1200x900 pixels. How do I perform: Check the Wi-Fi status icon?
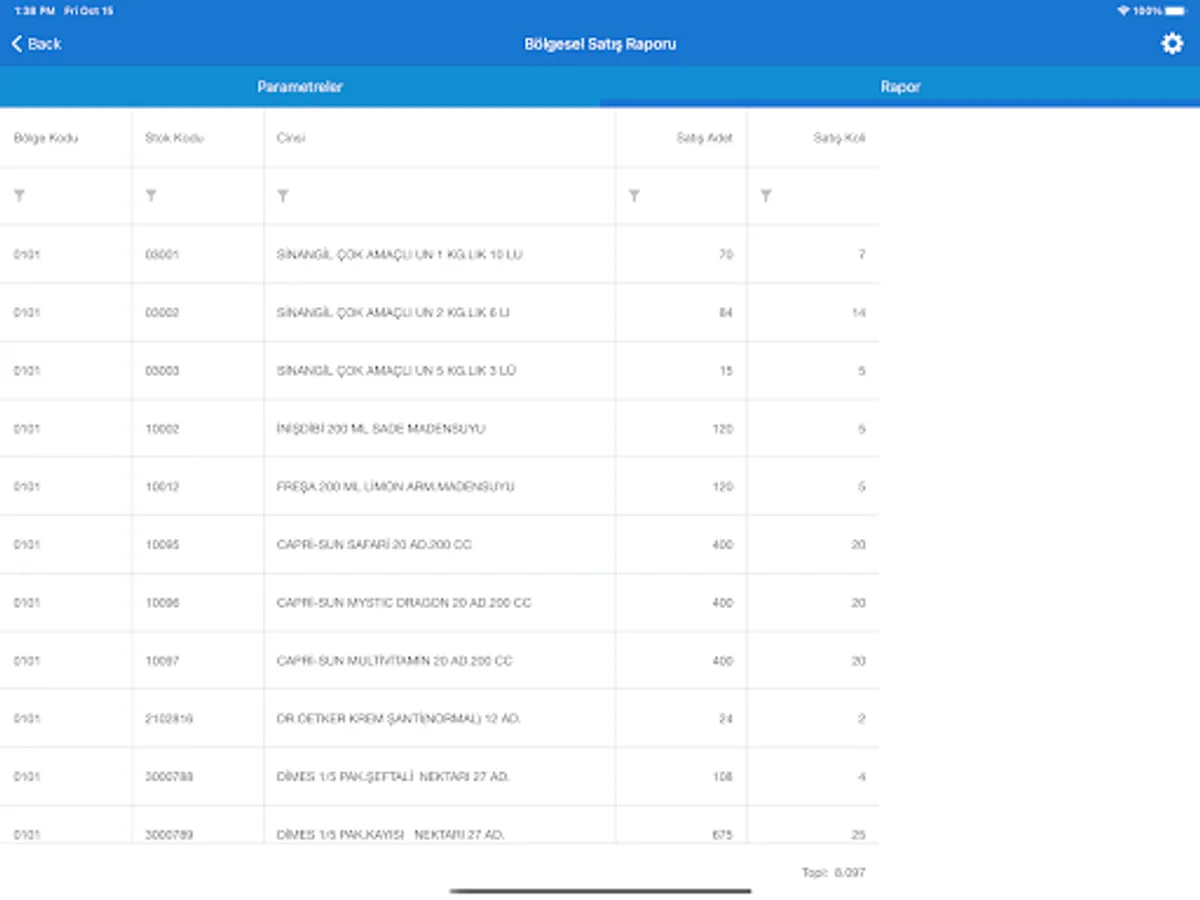coord(1124,11)
